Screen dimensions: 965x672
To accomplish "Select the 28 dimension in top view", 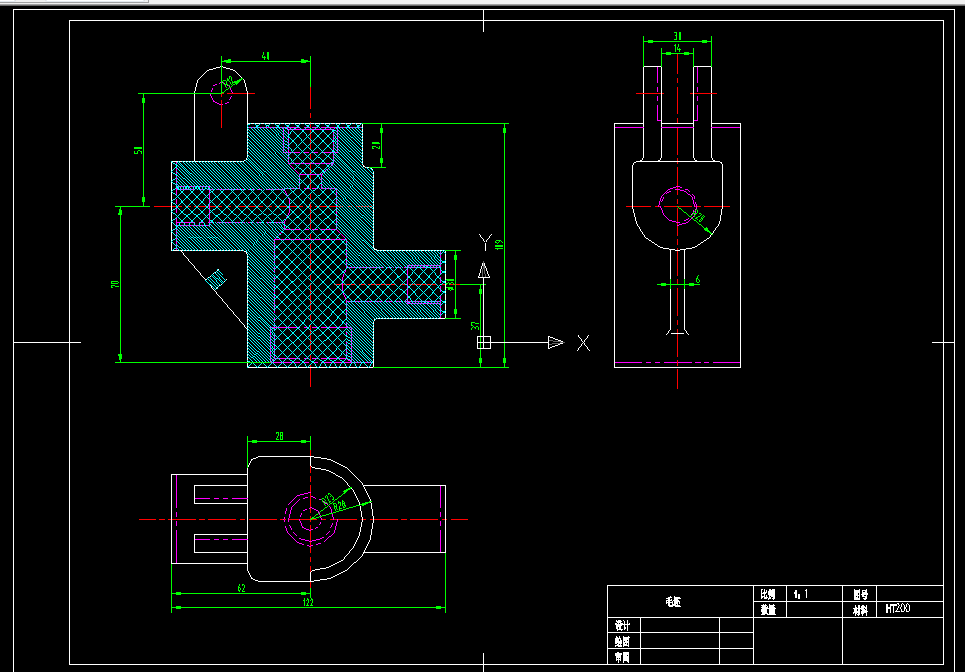I will tap(279, 436).
